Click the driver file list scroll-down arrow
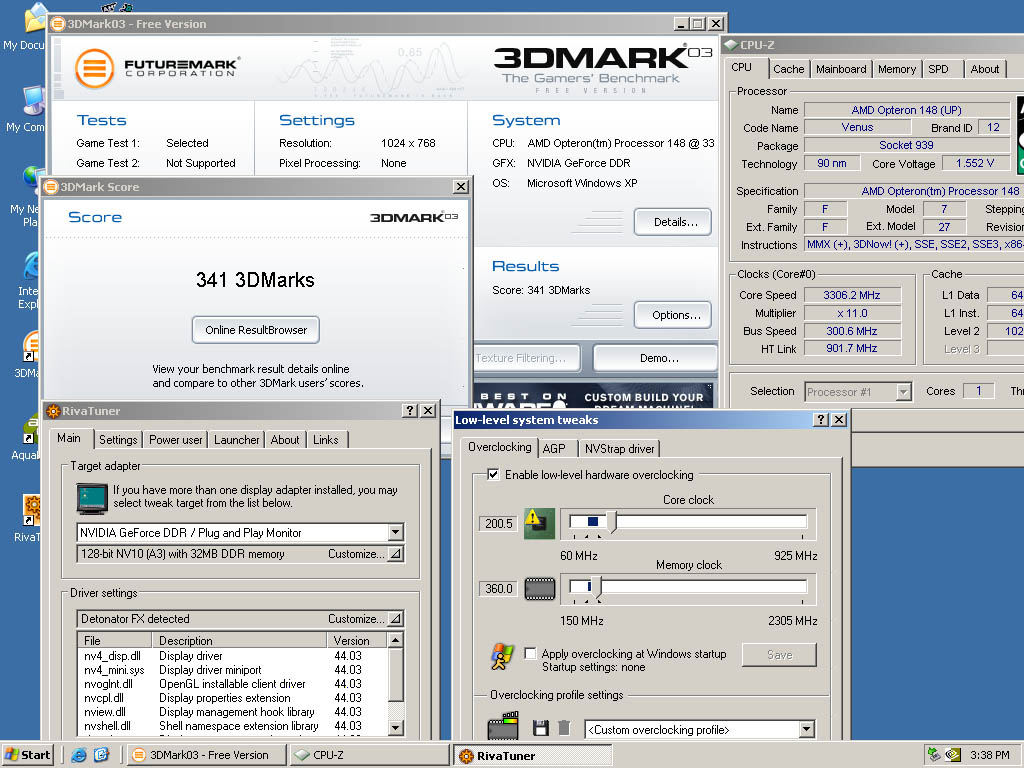The image size is (1024, 768). (x=395, y=726)
